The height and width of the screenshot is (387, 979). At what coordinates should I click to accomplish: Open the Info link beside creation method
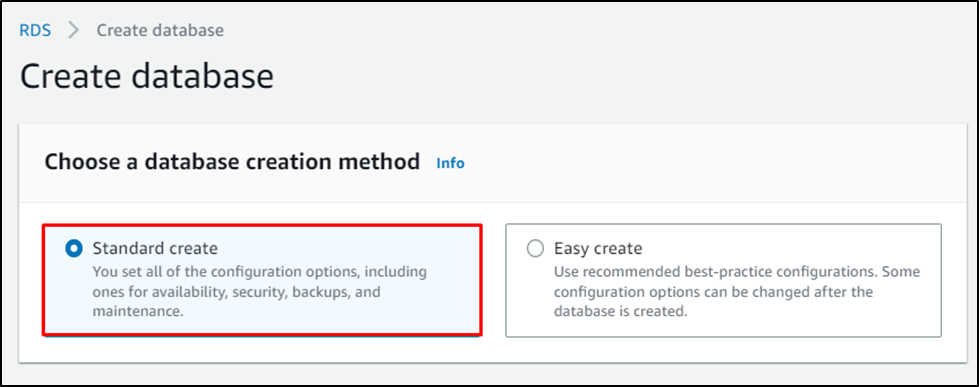click(450, 163)
